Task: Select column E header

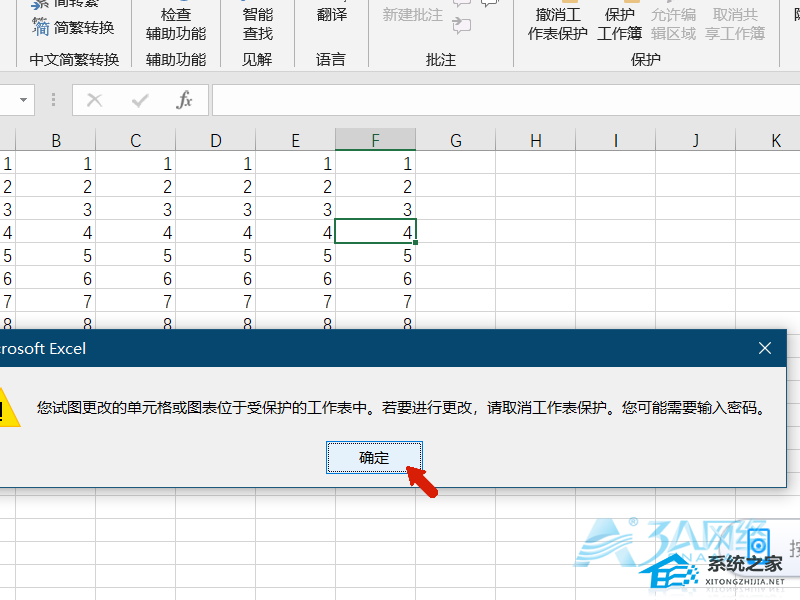Action: (x=295, y=140)
